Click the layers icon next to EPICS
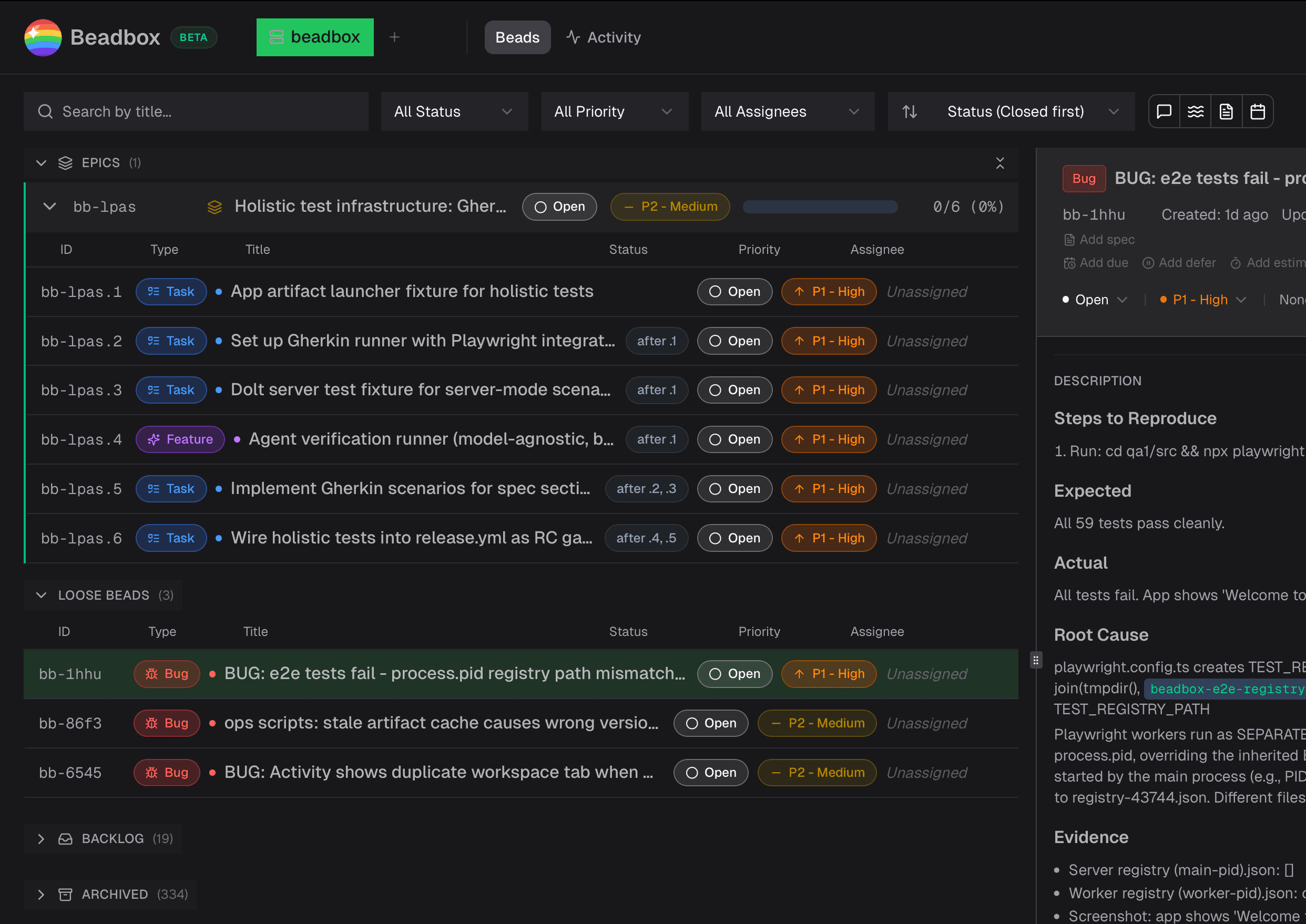1306x924 pixels. (64, 163)
